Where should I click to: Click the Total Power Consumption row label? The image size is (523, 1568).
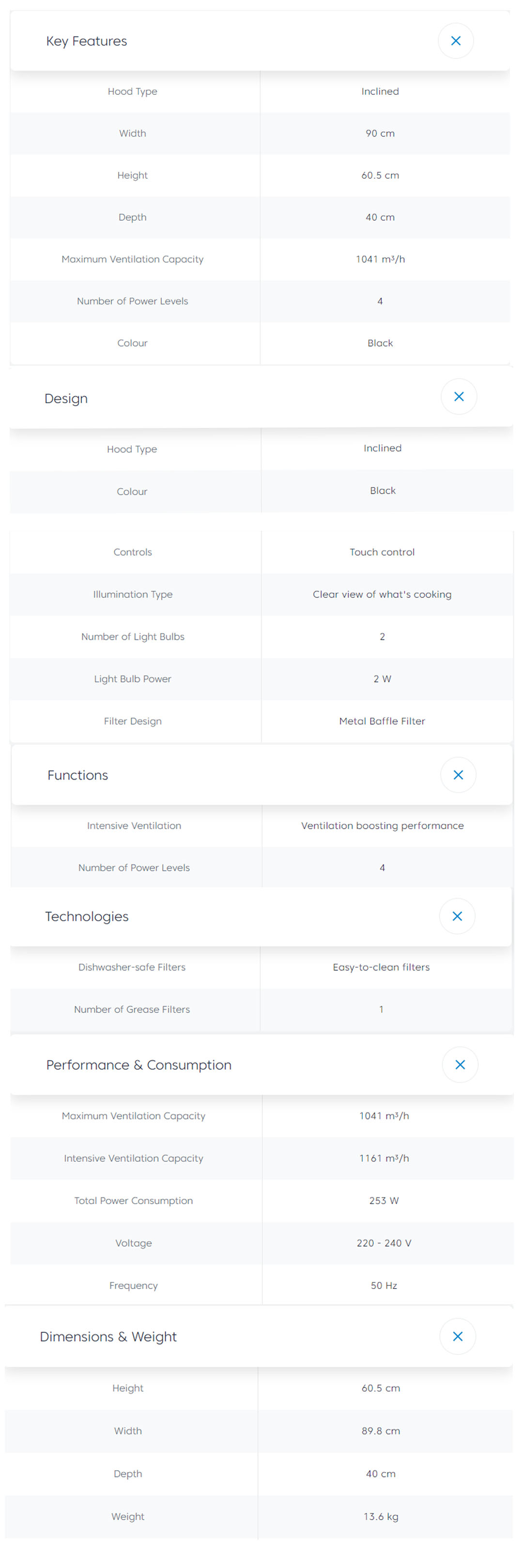pyautogui.click(x=133, y=1201)
